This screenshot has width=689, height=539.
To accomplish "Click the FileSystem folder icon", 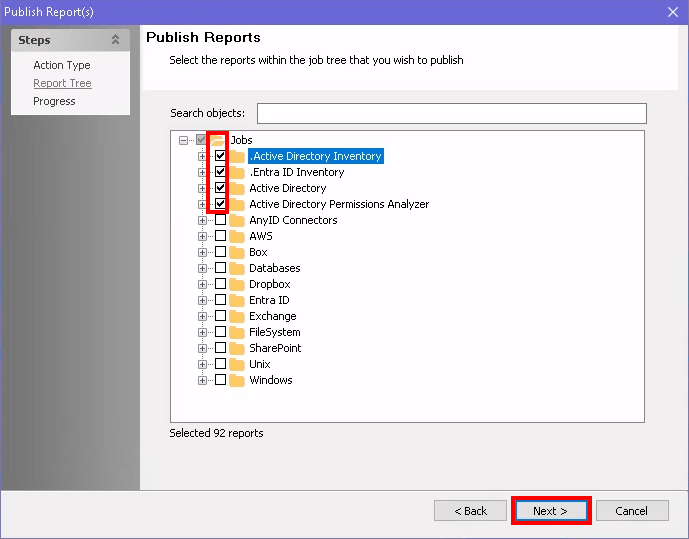I will point(237,333).
